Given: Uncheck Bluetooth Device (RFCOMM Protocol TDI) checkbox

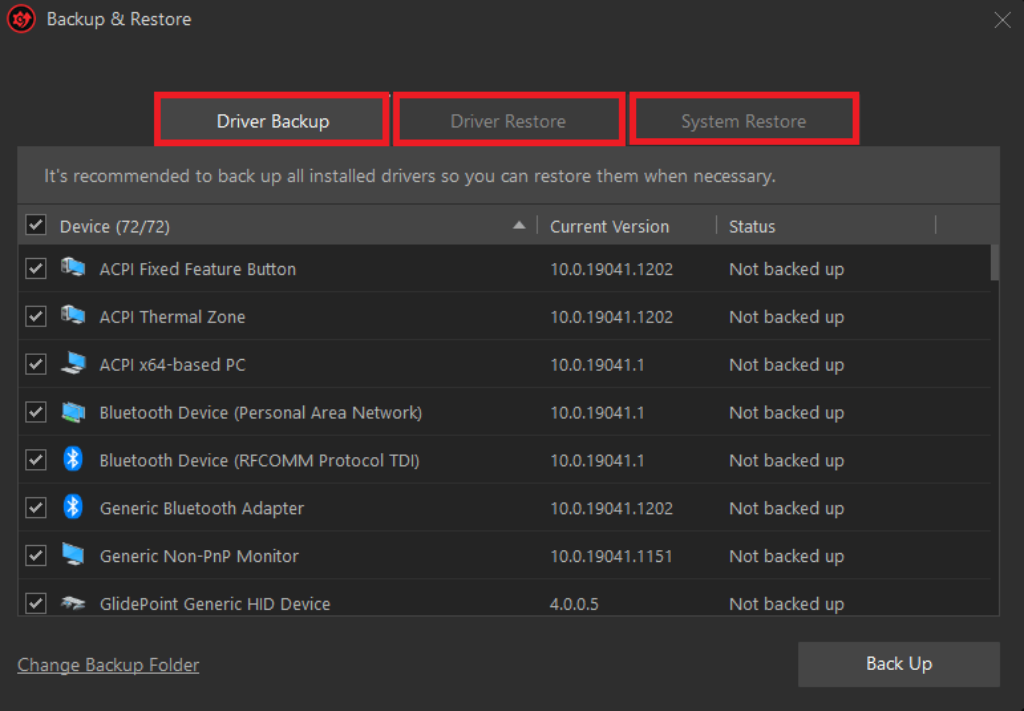Looking at the screenshot, I should [36, 460].
